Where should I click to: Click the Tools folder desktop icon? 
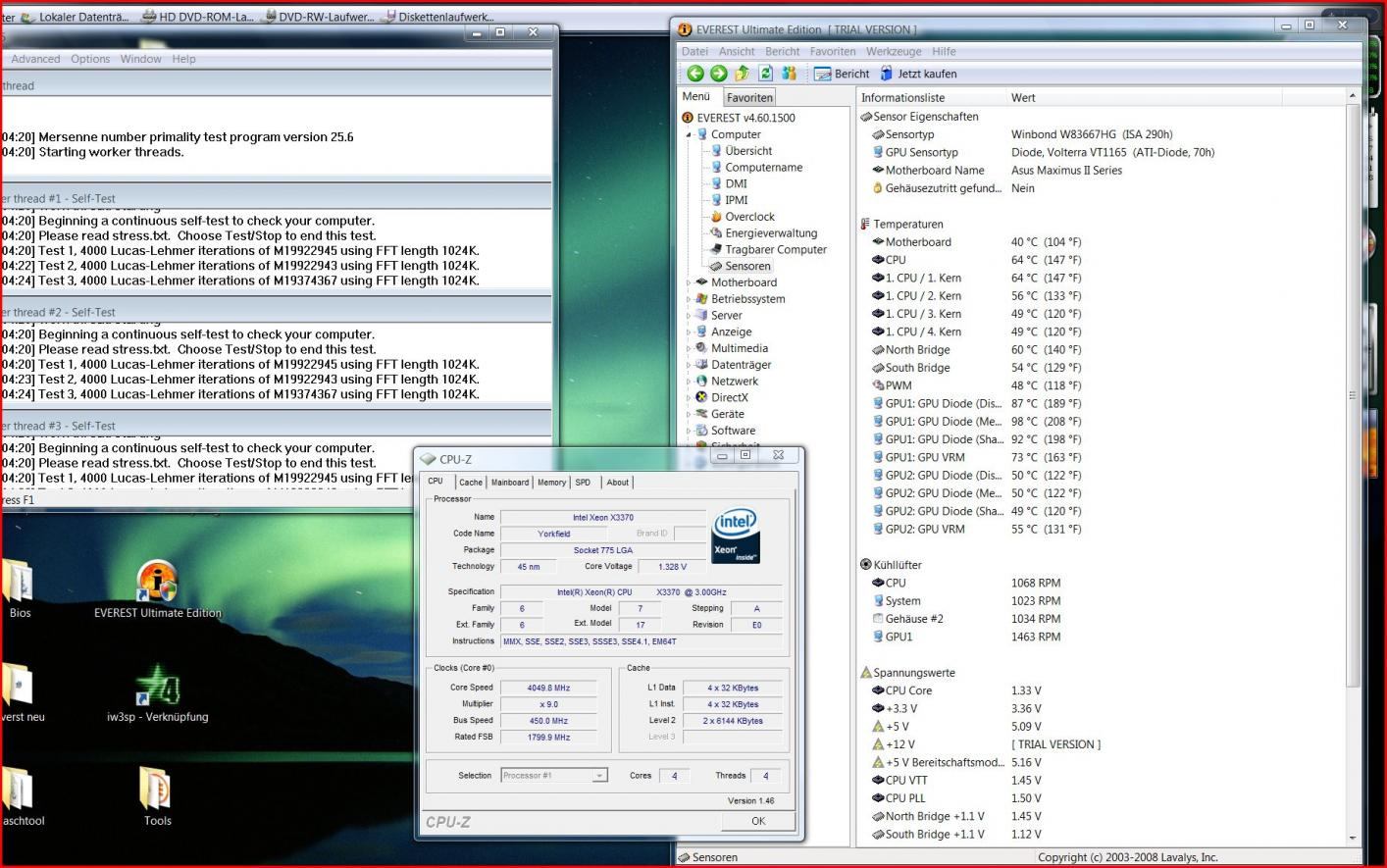(x=157, y=795)
